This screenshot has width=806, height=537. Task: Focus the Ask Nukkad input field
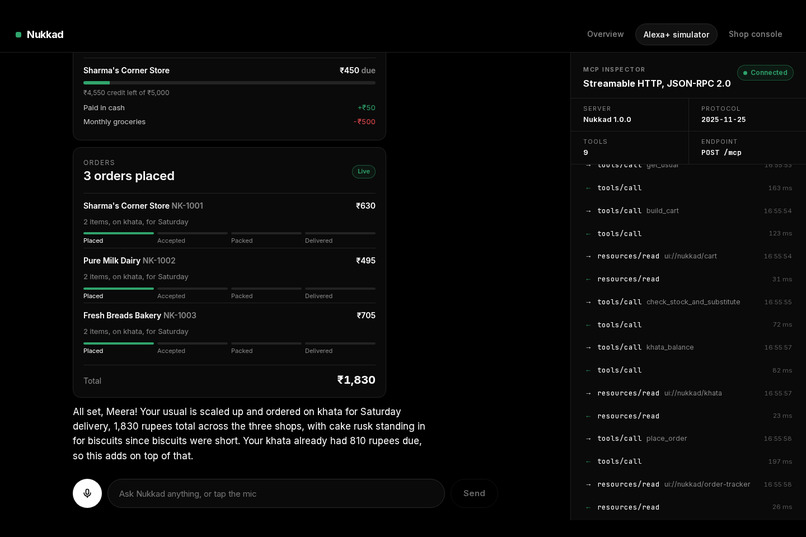[276, 493]
